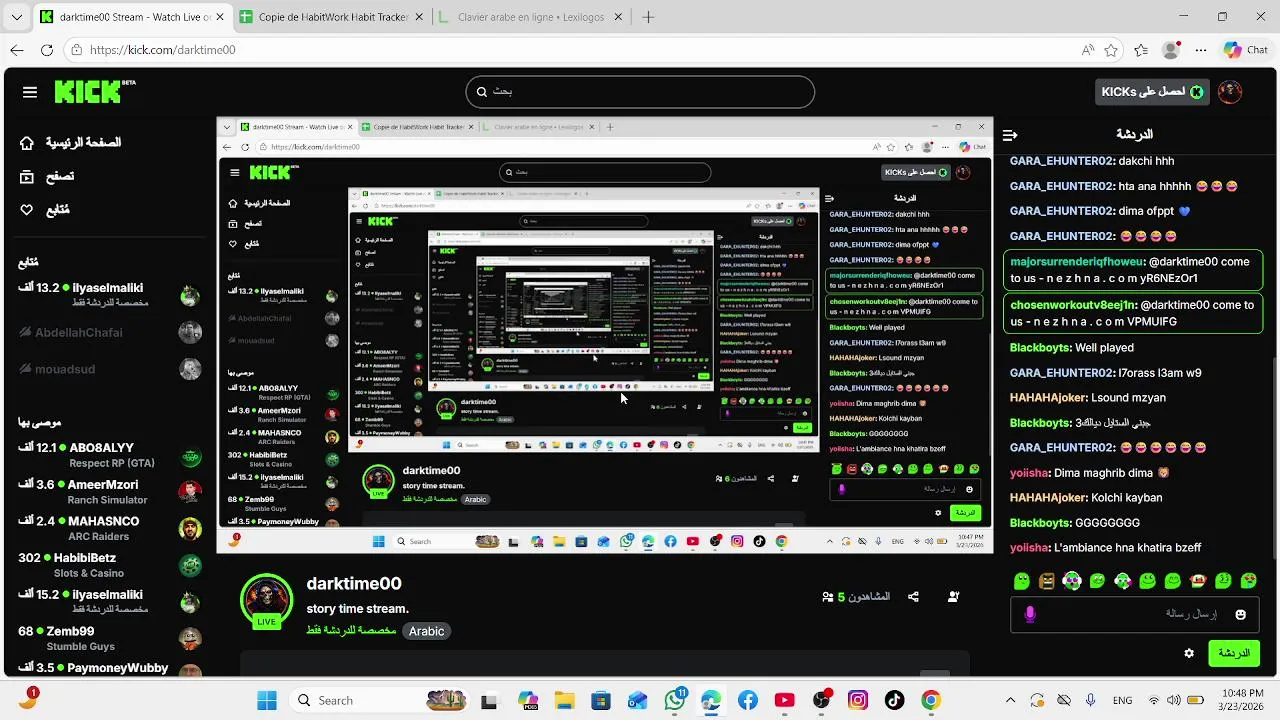The image size is (1280, 720).
Task: Click the follow user icon beside share
Action: (953, 597)
